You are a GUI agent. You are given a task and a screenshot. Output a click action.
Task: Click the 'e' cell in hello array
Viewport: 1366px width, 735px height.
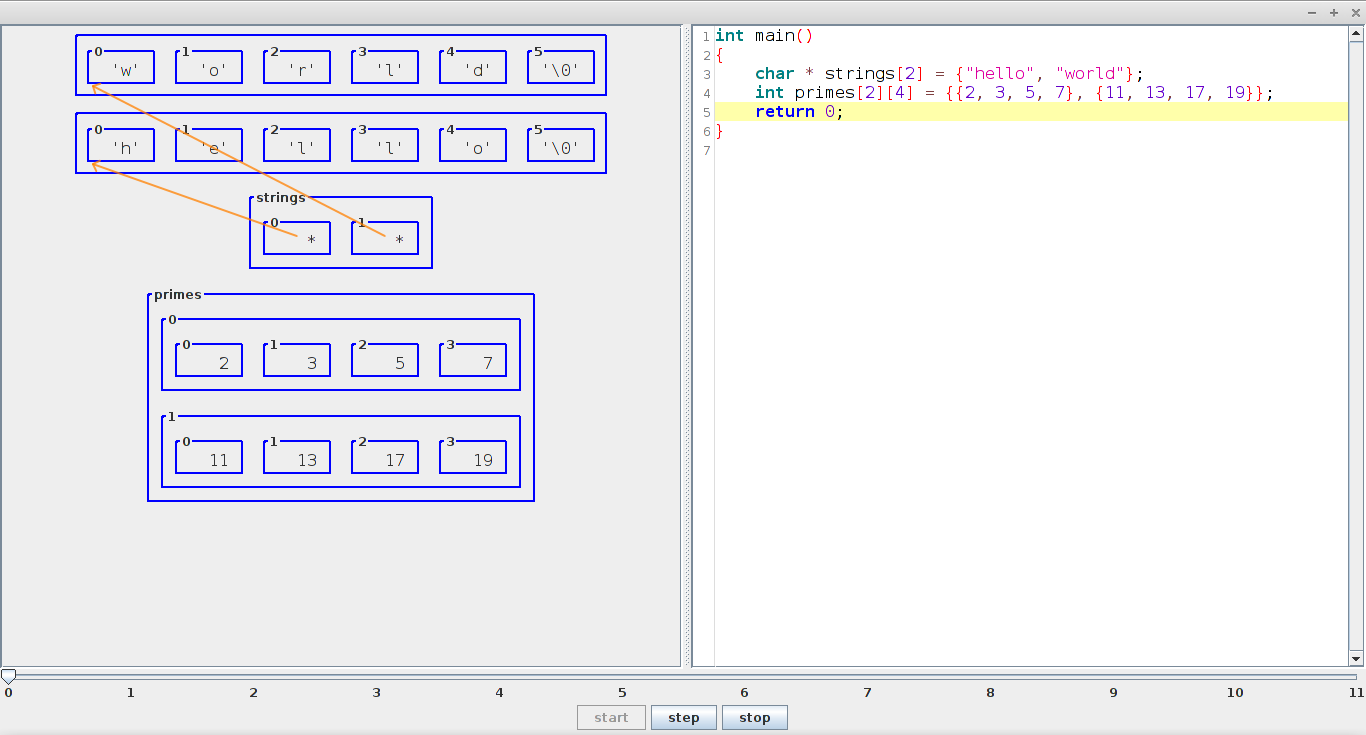coord(209,145)
